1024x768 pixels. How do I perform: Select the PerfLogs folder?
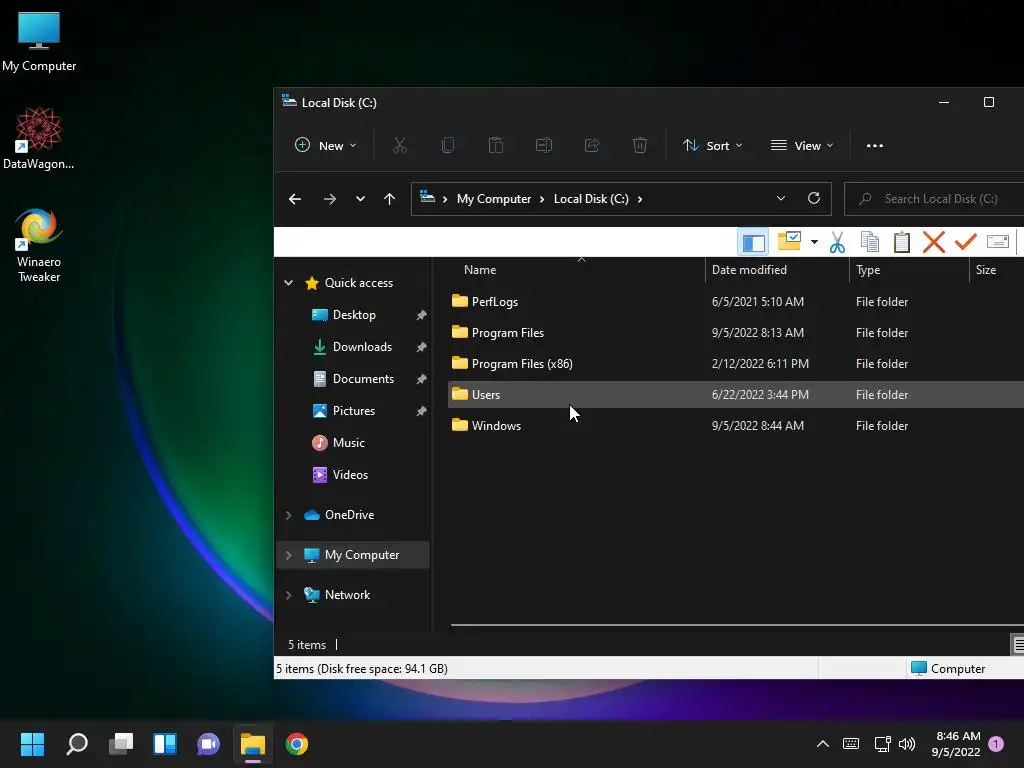(x=494, y=302)
